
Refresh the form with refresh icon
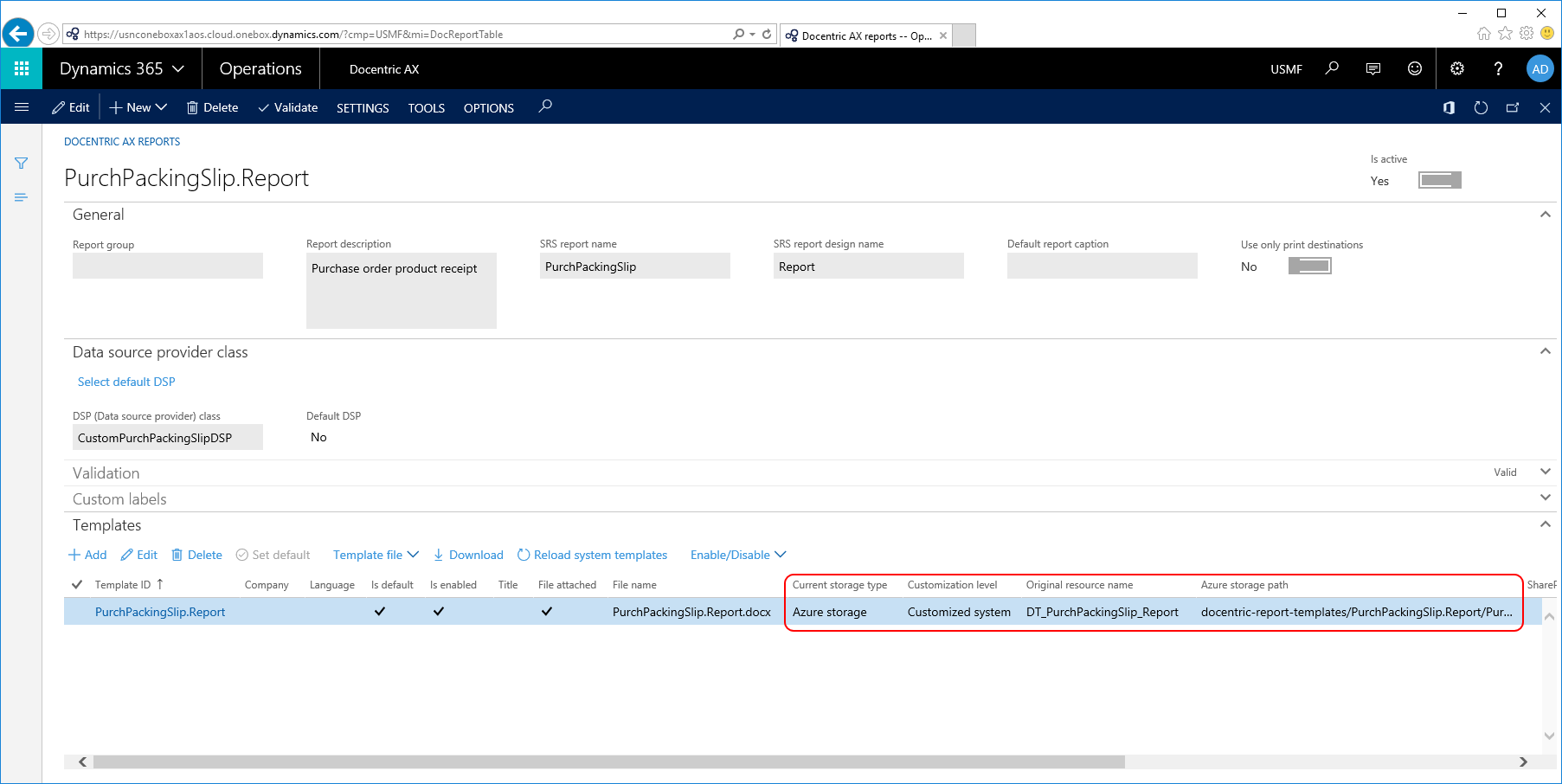click(1481, 107)
